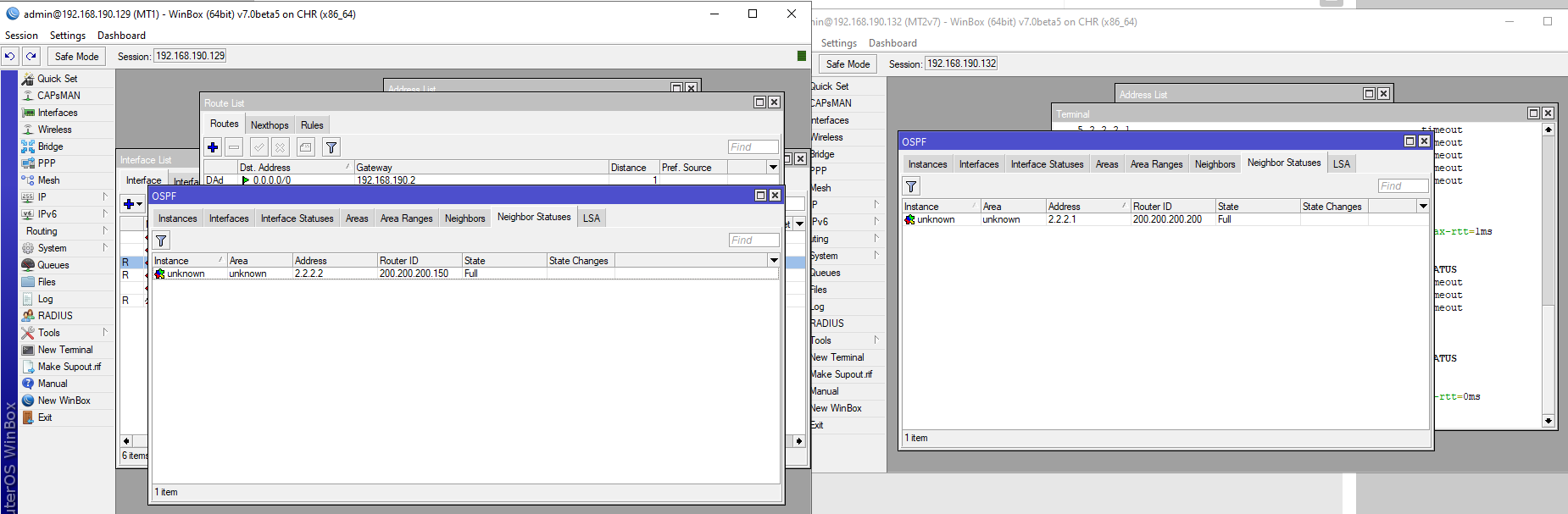Sort by Router ID column in MT1 OSPF
This screenshot has width=1568, height=514.
(420, 261)
